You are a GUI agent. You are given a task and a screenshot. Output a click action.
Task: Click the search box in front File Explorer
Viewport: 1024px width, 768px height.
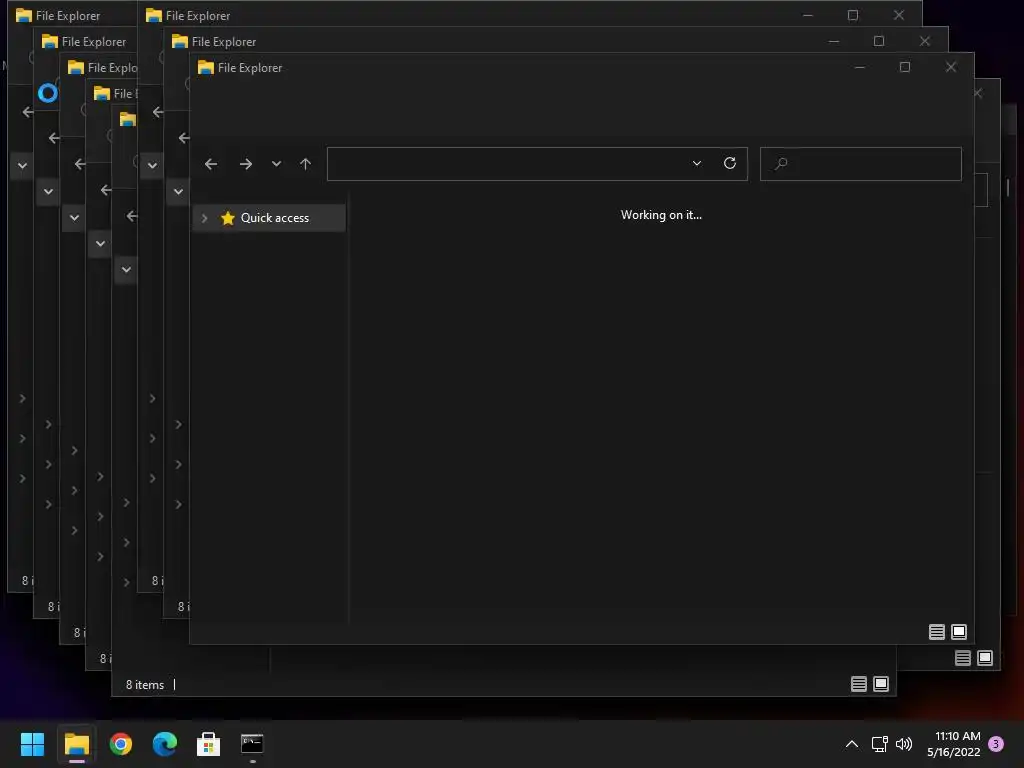(861, 164)
